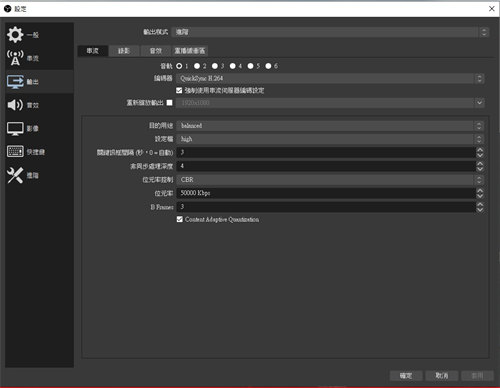Select audio track 3 radio button
The height and width of the screenshot is (388, 500).
(215, 66)
